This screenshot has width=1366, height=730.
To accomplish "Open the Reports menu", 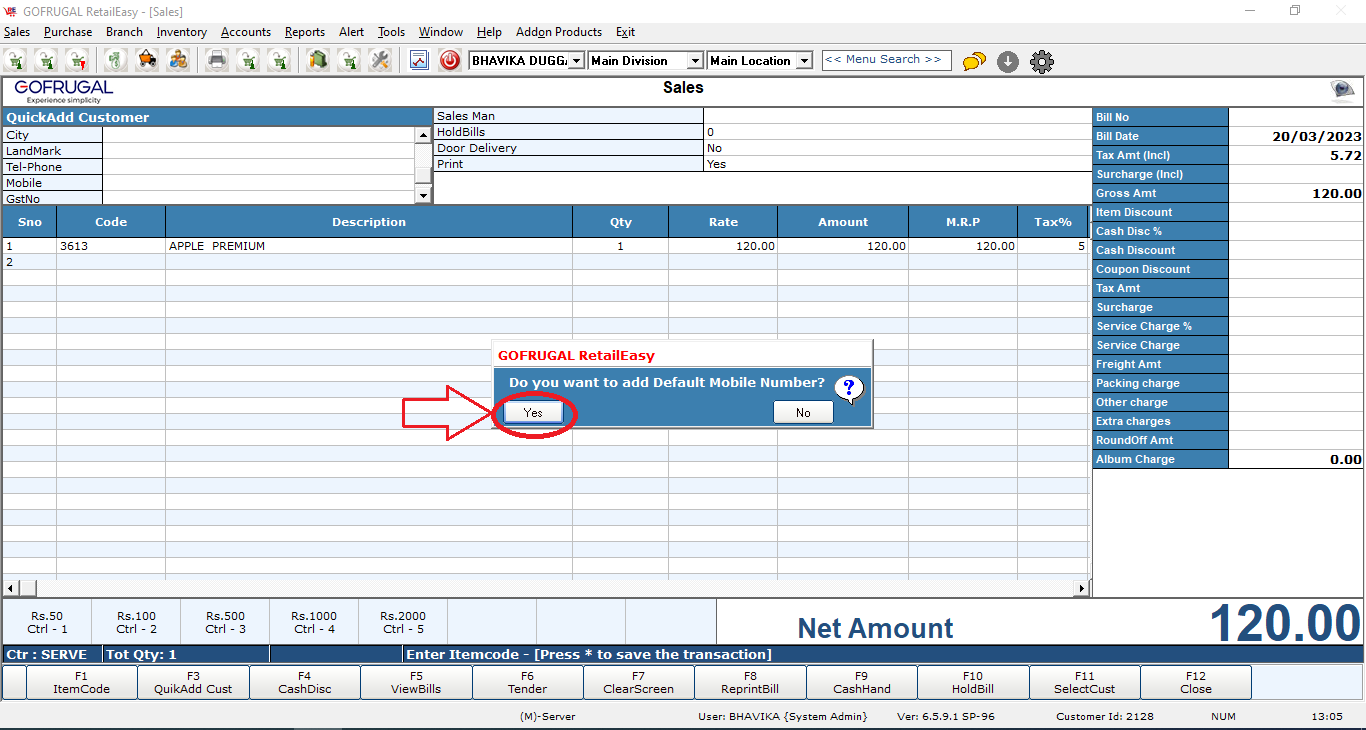I will [x=304, y=32].
